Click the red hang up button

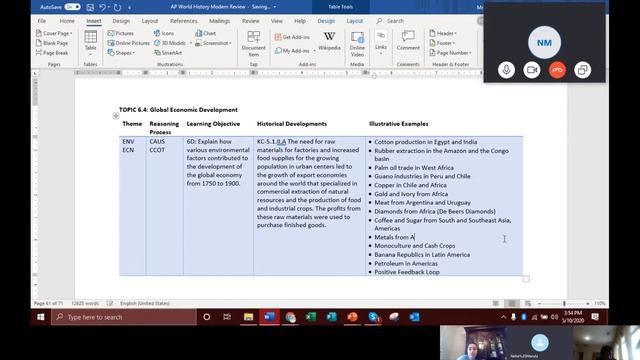tap(557, 70)
